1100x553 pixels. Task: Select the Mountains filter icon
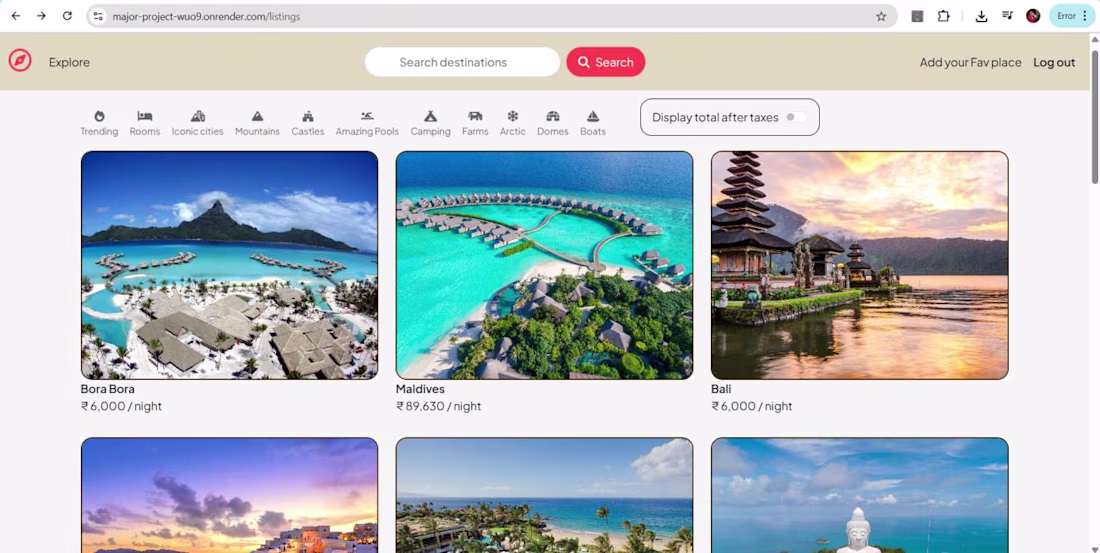pos(257,116)
